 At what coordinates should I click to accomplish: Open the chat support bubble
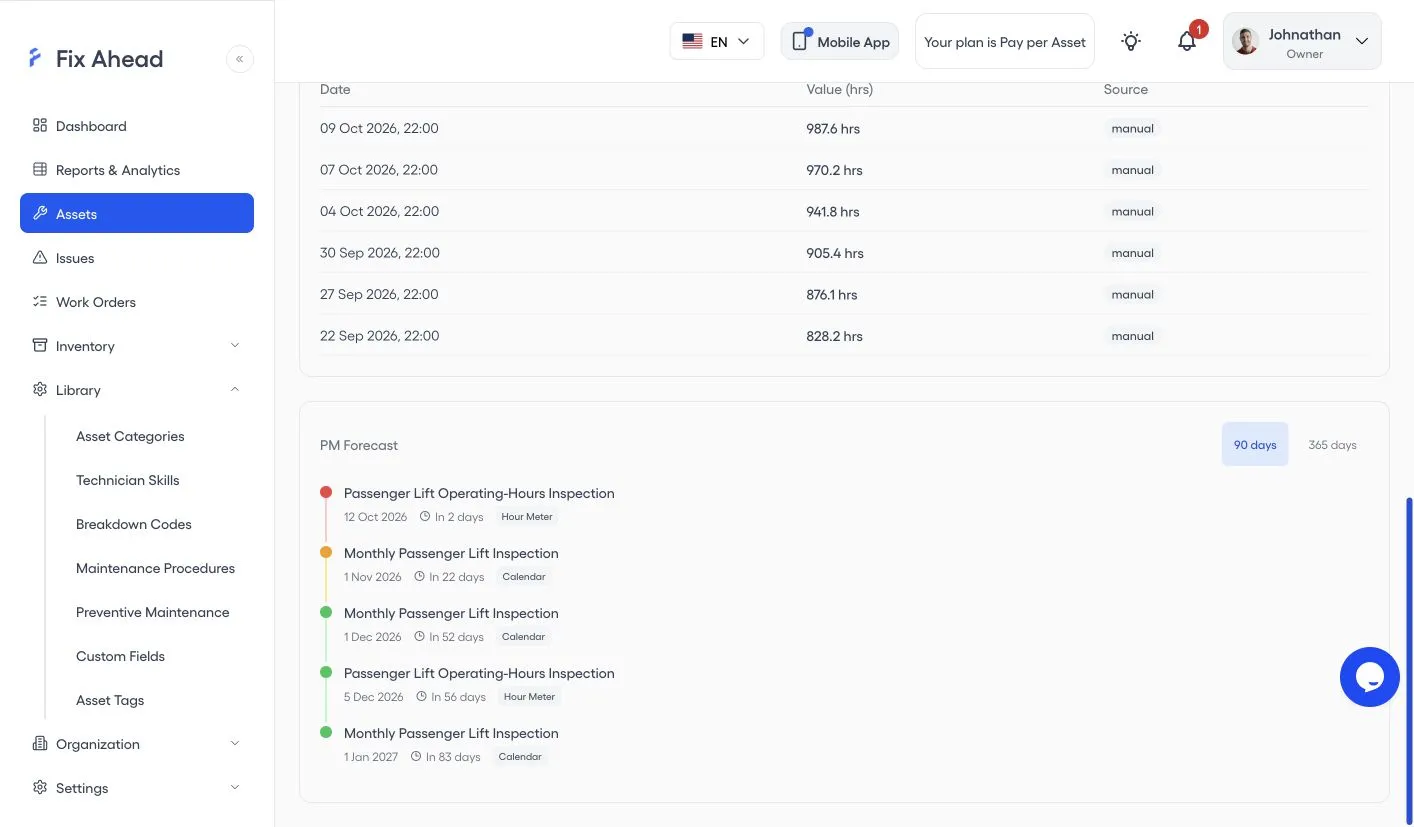pos(1369,677)
